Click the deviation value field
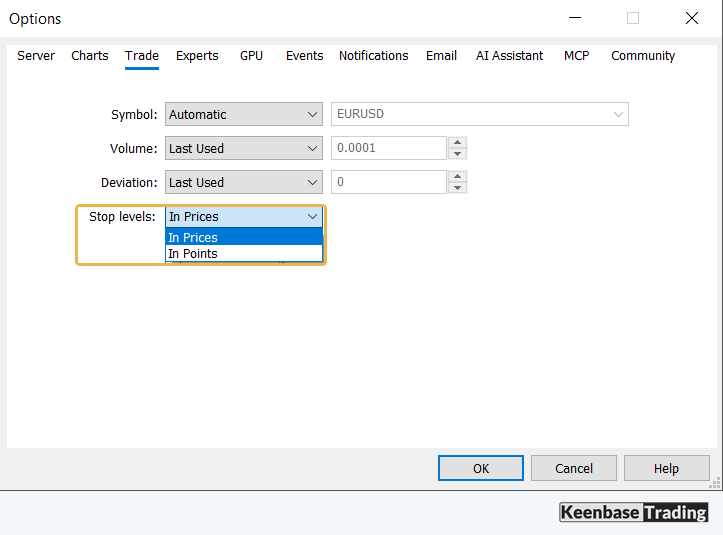The width and height of the screenshot is (723, 535). click(389, 182)
